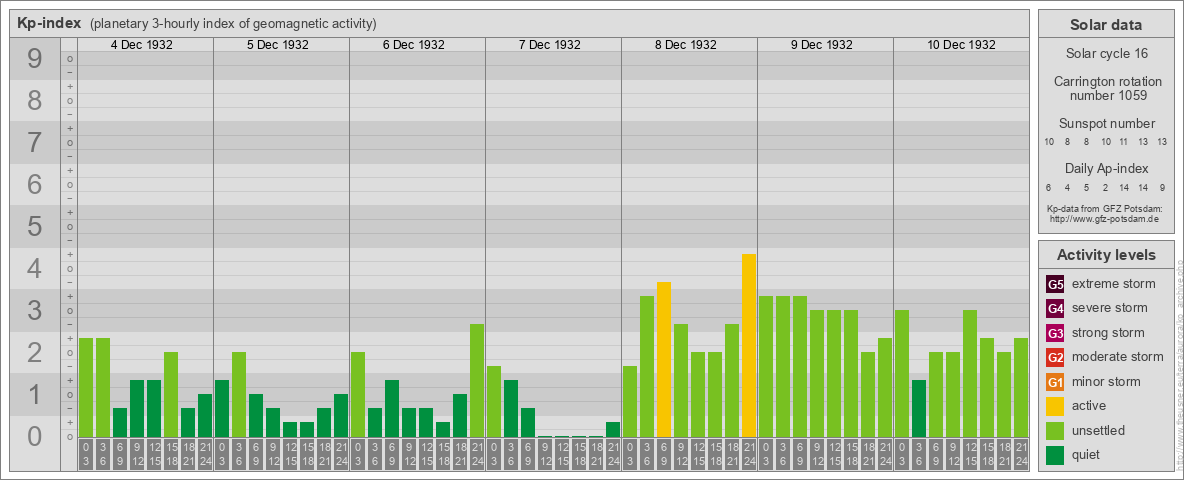Click the Kp scale number 9
This screenshot has width=1184, height=480.
(x=34, y=59)
